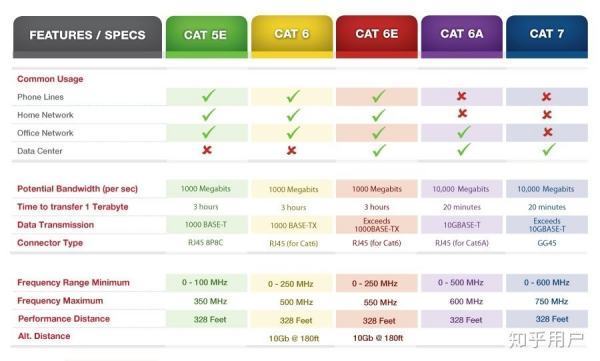Click the Connector Type row label

tap(50, 243)
